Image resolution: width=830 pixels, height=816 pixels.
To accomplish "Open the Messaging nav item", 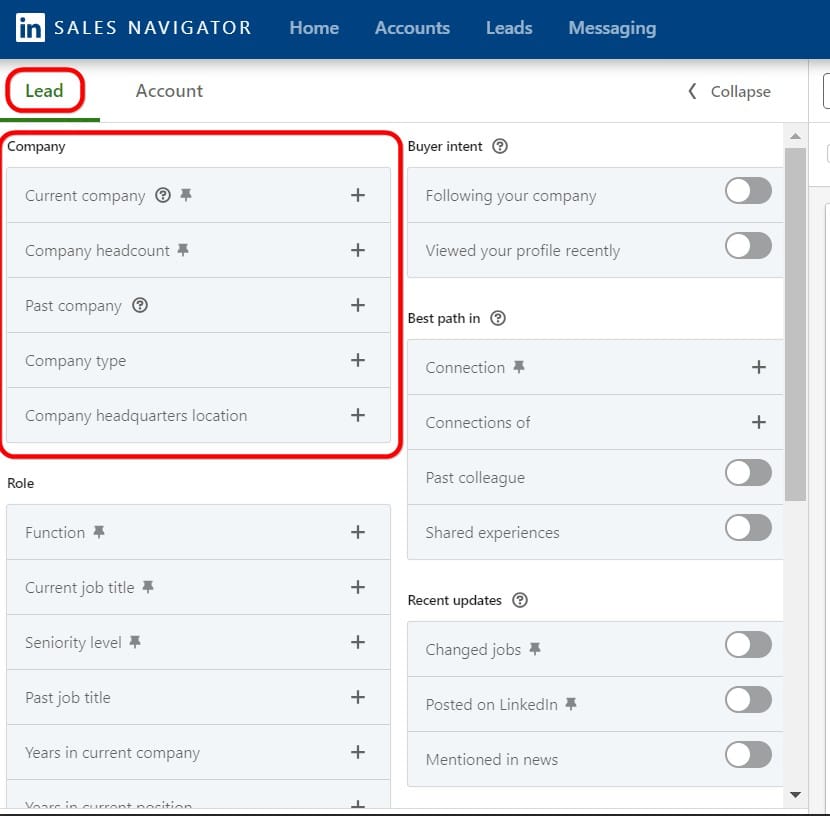I will point(612,28).
